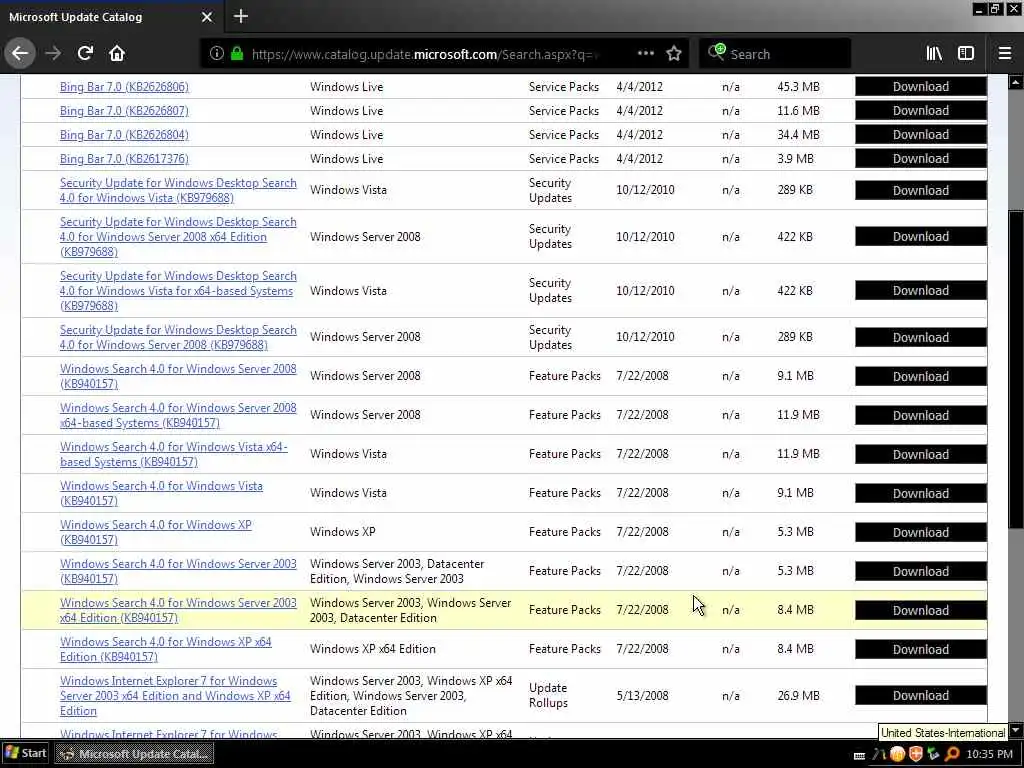
Task: Click the network connection tray icon
Action: pyautogui.click(x=934, y=754)
